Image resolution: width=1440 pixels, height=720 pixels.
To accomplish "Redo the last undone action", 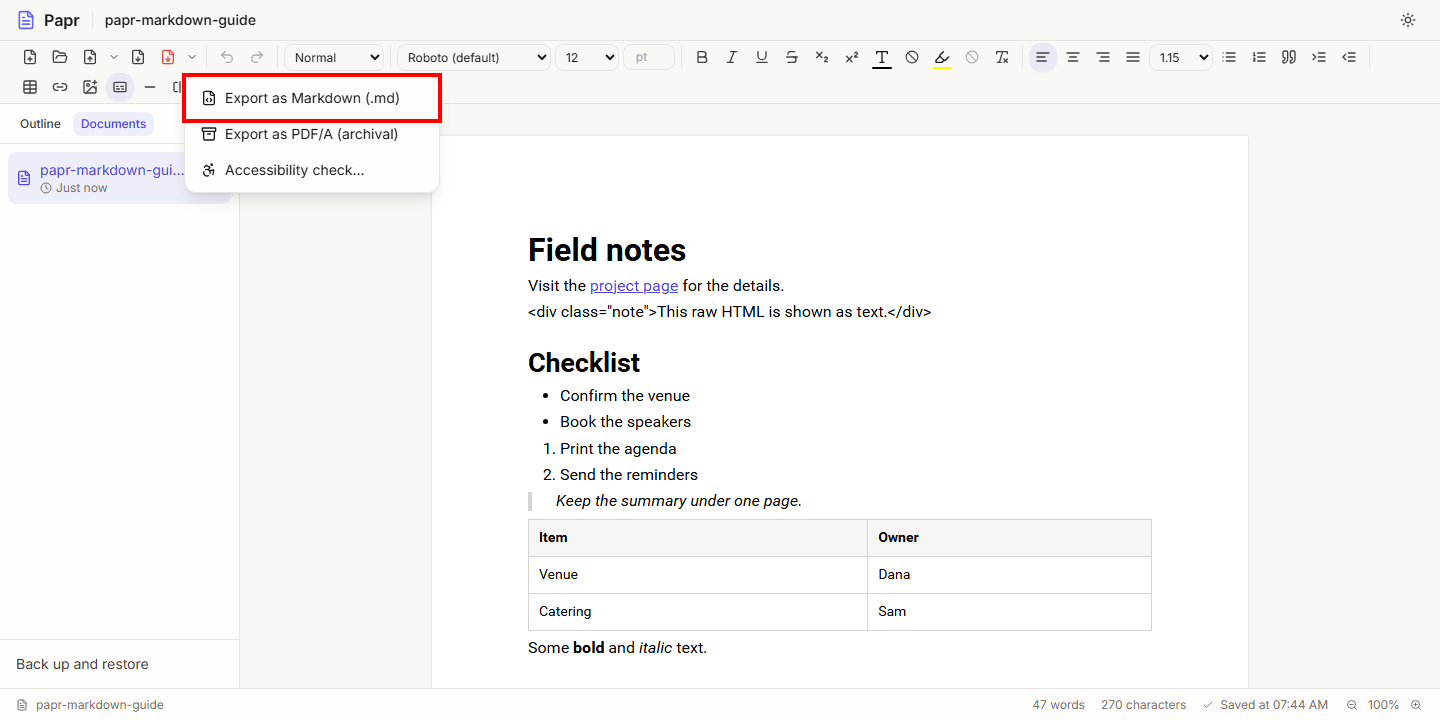I will [257, 57].
